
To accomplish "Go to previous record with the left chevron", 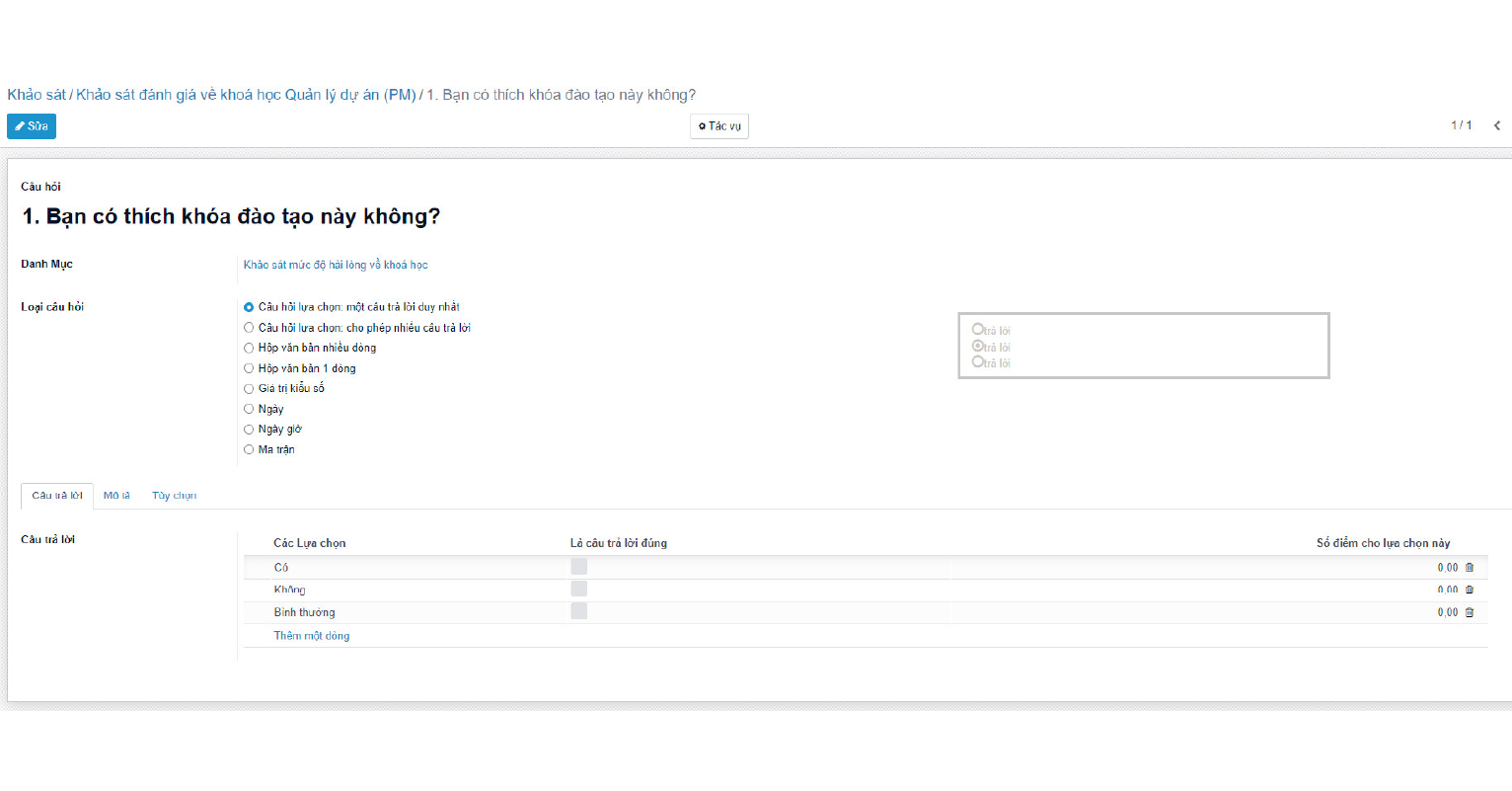I will pos(1497,125).
